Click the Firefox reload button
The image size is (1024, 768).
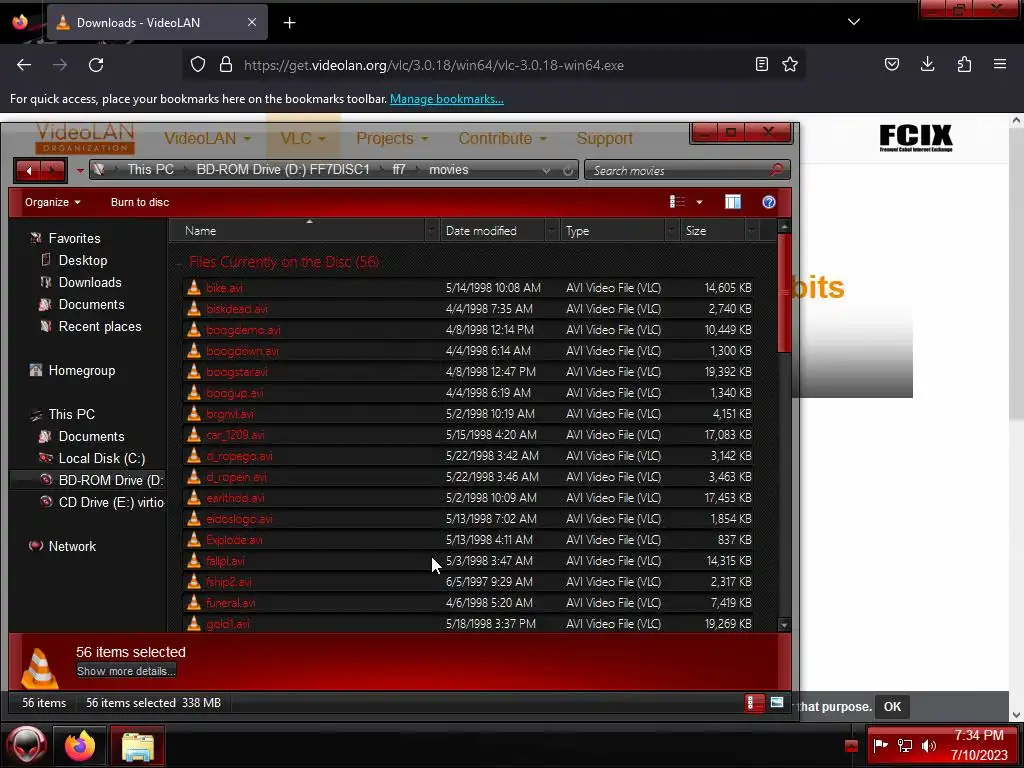point(96,65)
